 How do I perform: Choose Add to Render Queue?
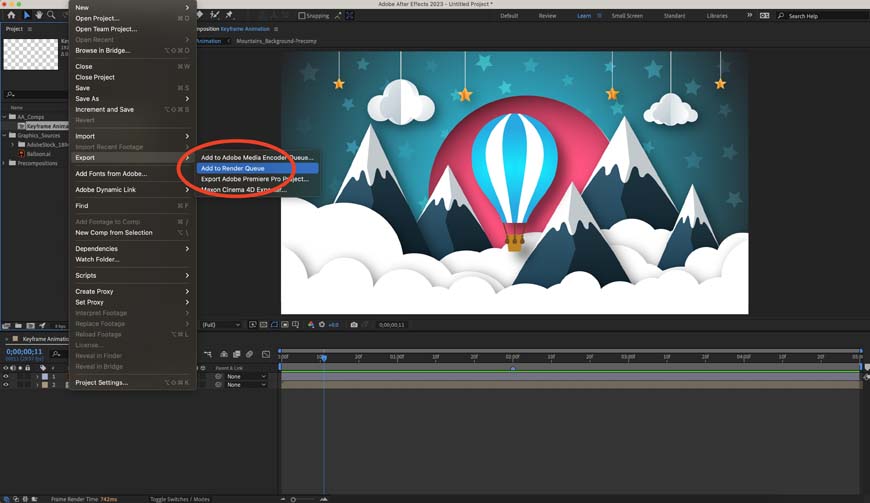click(257, 168)
